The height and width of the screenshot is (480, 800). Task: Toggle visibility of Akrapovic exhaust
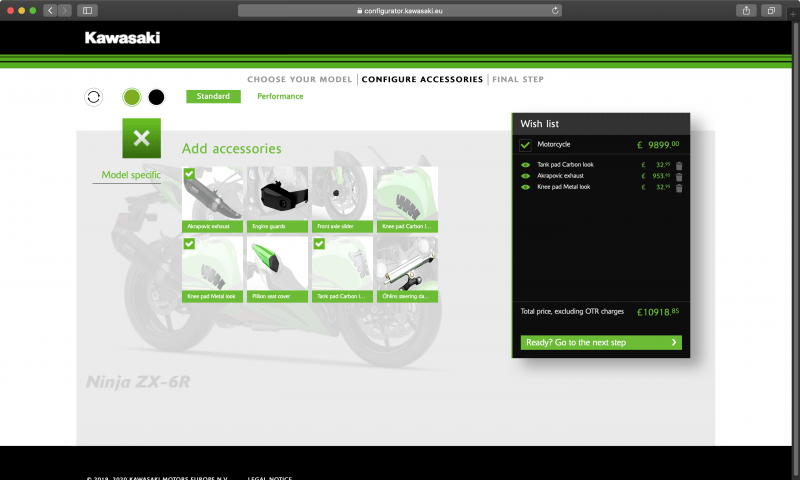(526, 176)
